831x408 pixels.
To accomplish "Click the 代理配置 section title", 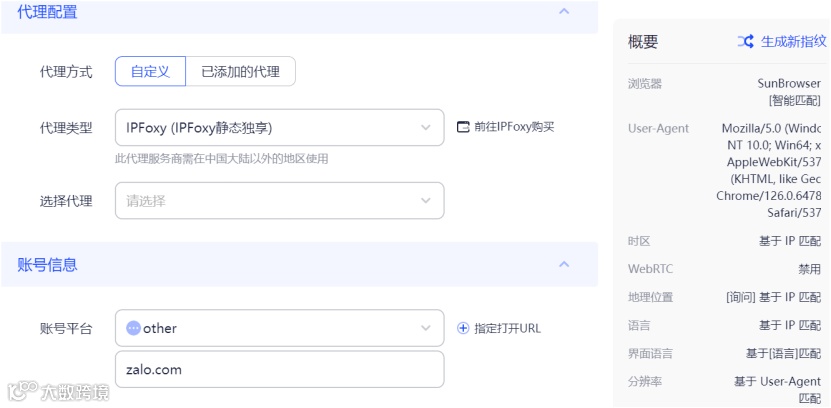I will [x=47, y=12].
